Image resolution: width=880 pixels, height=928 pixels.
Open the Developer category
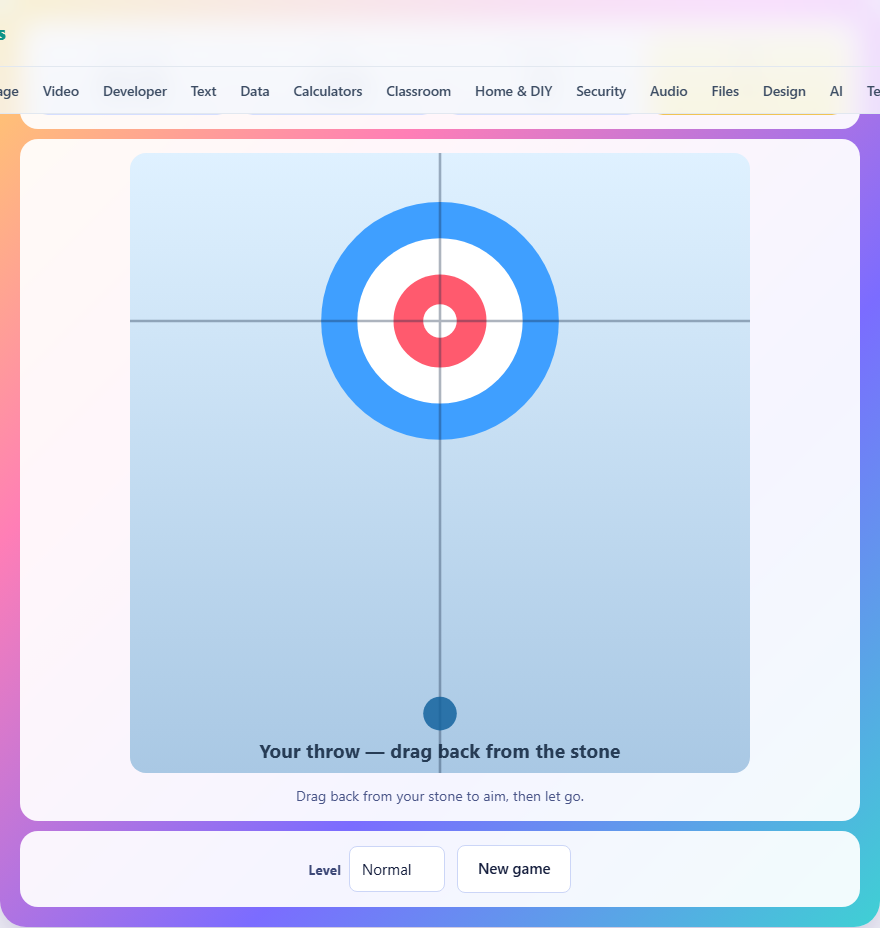[135, 91]
